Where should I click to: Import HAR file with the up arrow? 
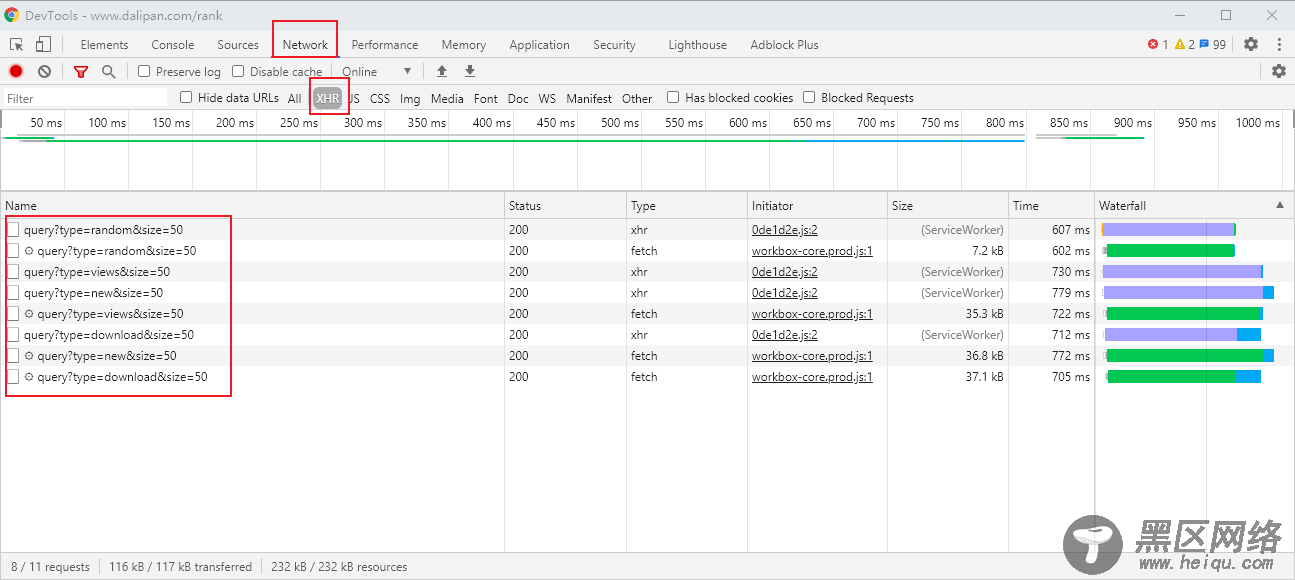pos(442,71)
